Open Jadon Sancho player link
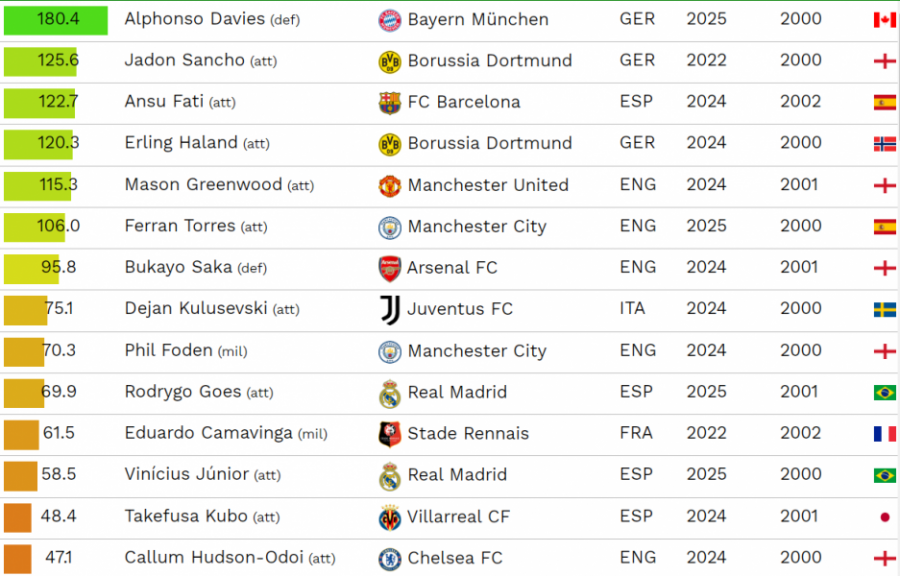Image resolution: width=900 pixels, height=576 pixels. (184, 60)
